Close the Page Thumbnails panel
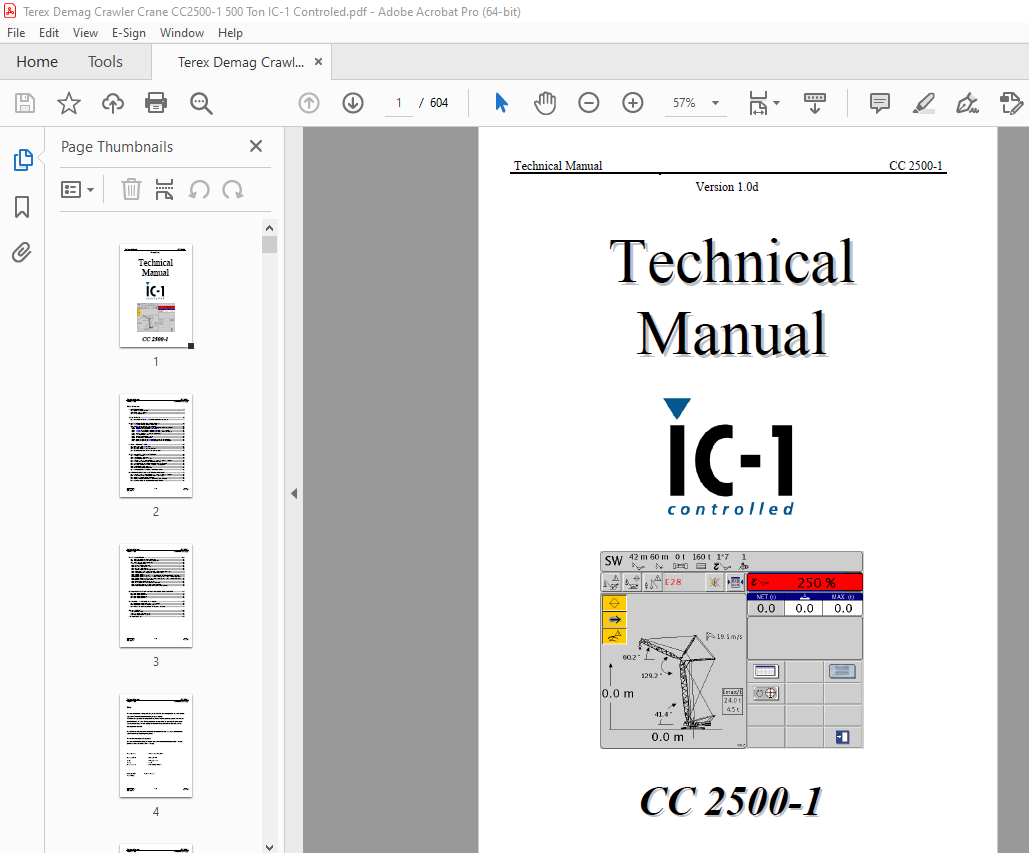1029x853 pixels. tap(256, 146)
